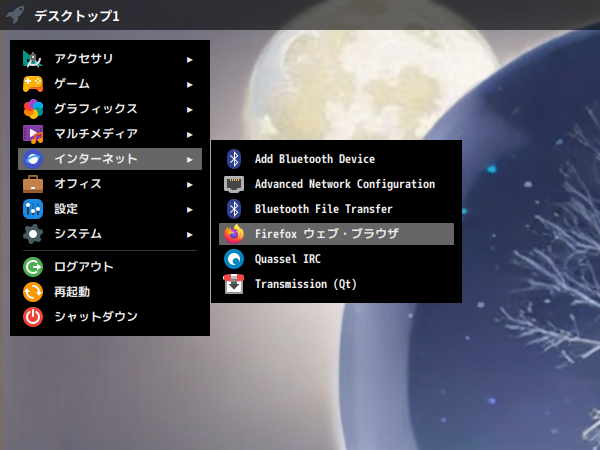Click the rocket launcher icon in the panel
600x450 pixels.
[x=15, y=15]
